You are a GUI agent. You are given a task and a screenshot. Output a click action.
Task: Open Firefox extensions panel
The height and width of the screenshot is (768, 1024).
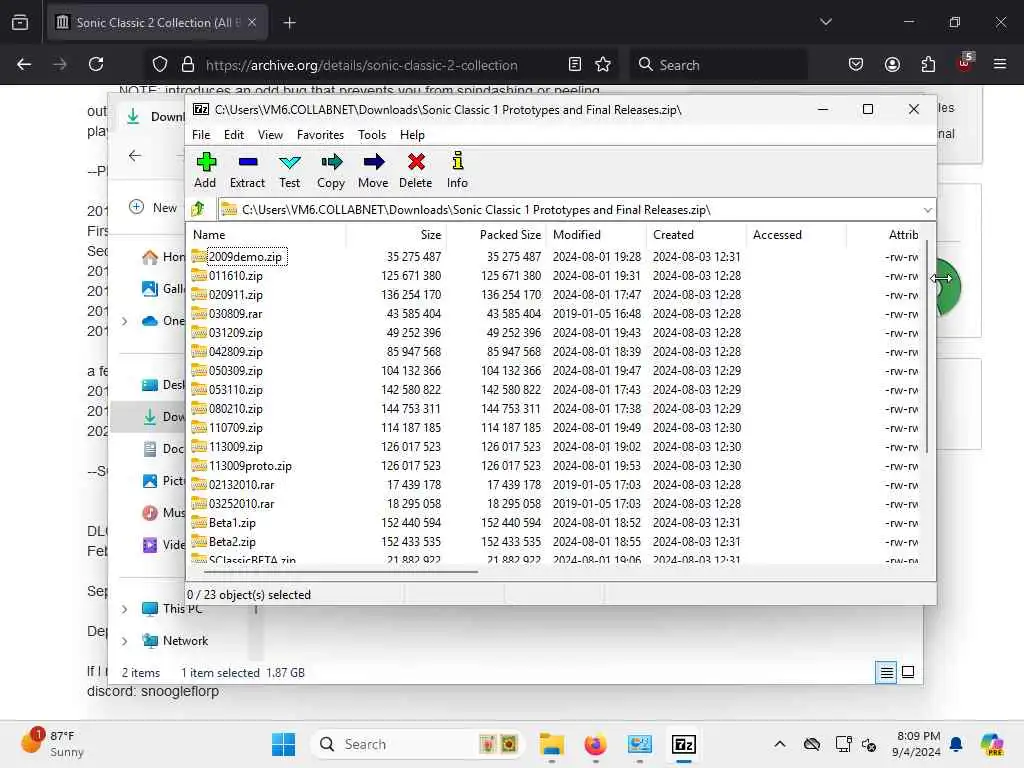tap(928, 65)
